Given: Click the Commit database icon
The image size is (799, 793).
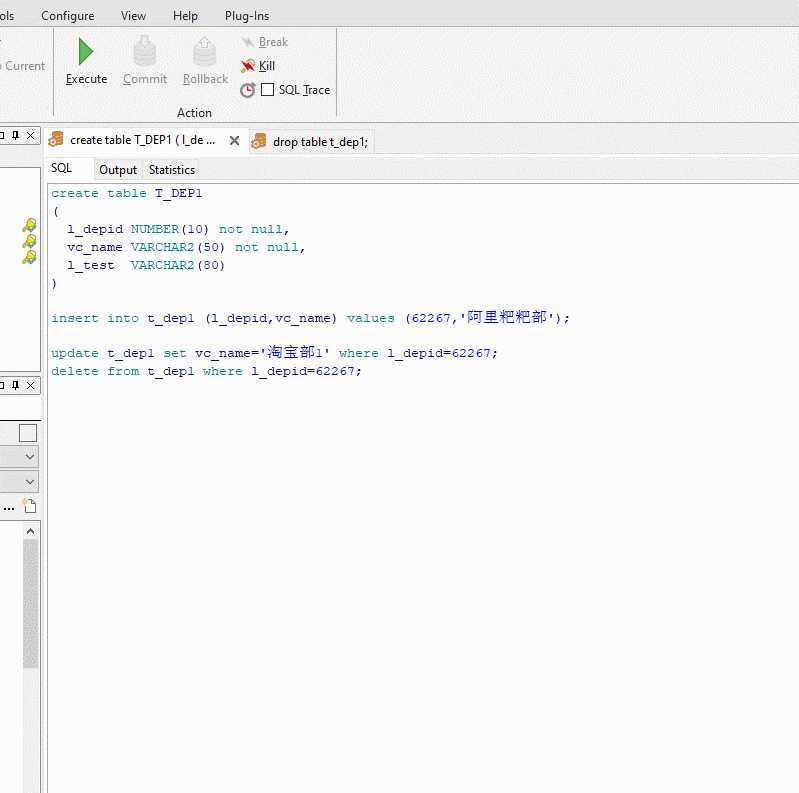Looking at the screenshot, I should tap(145, 51).
